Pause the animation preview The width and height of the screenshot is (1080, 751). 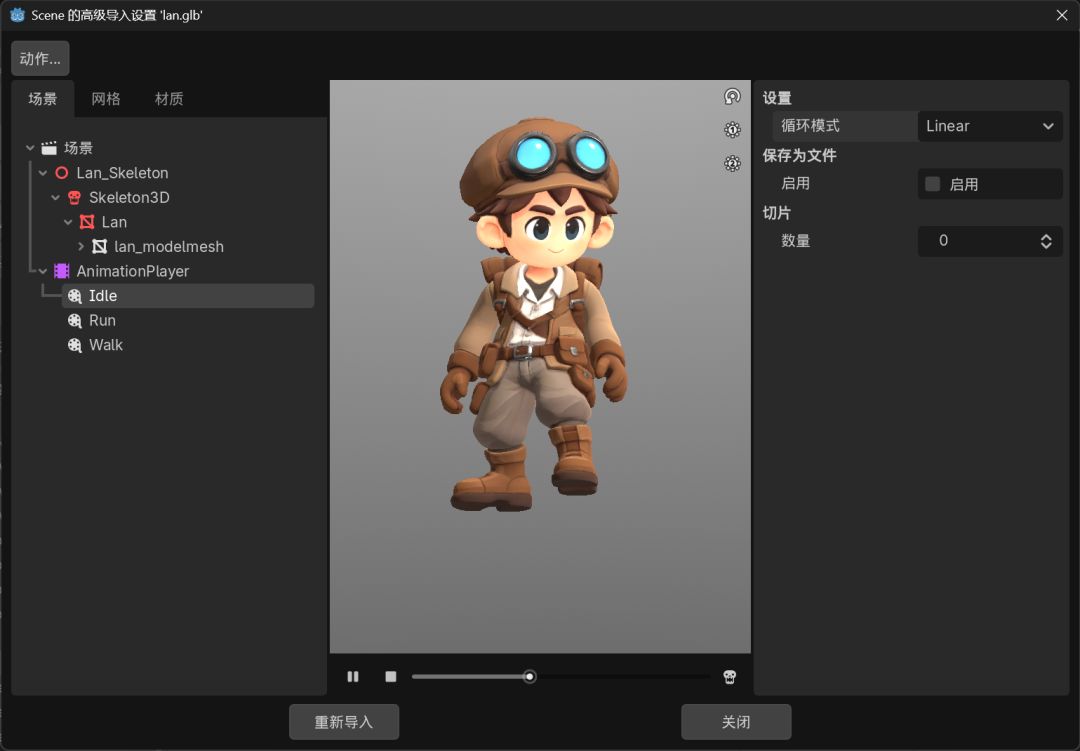tap(353, 677)
